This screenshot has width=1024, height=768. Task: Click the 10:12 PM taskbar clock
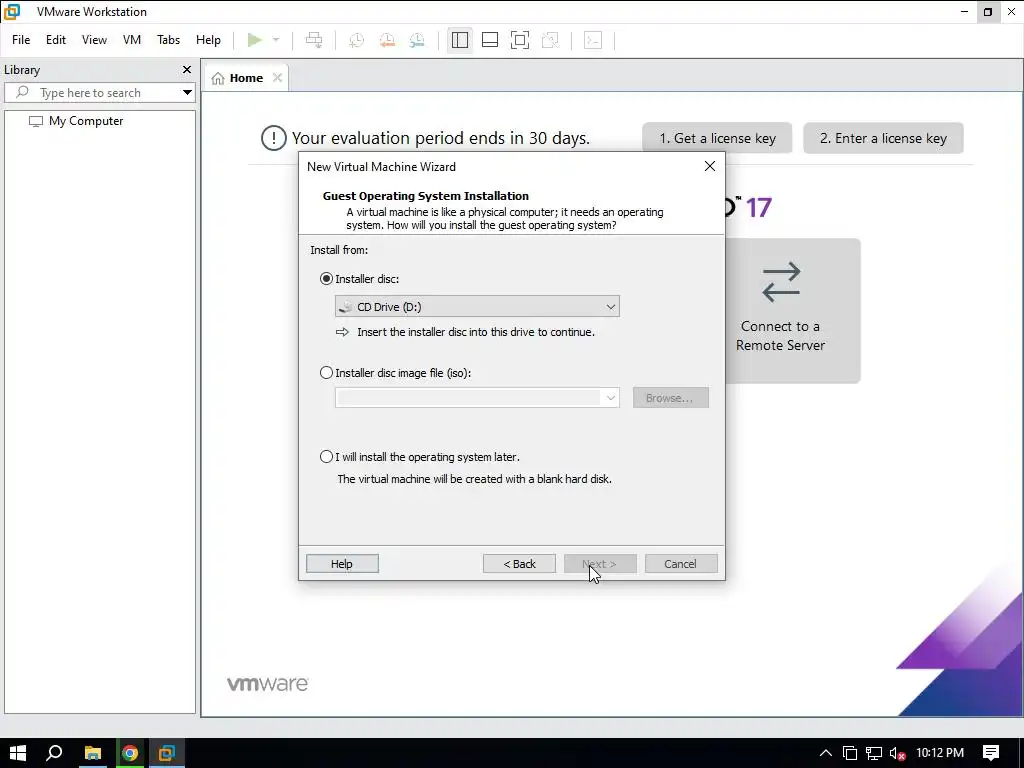[940, 753]
